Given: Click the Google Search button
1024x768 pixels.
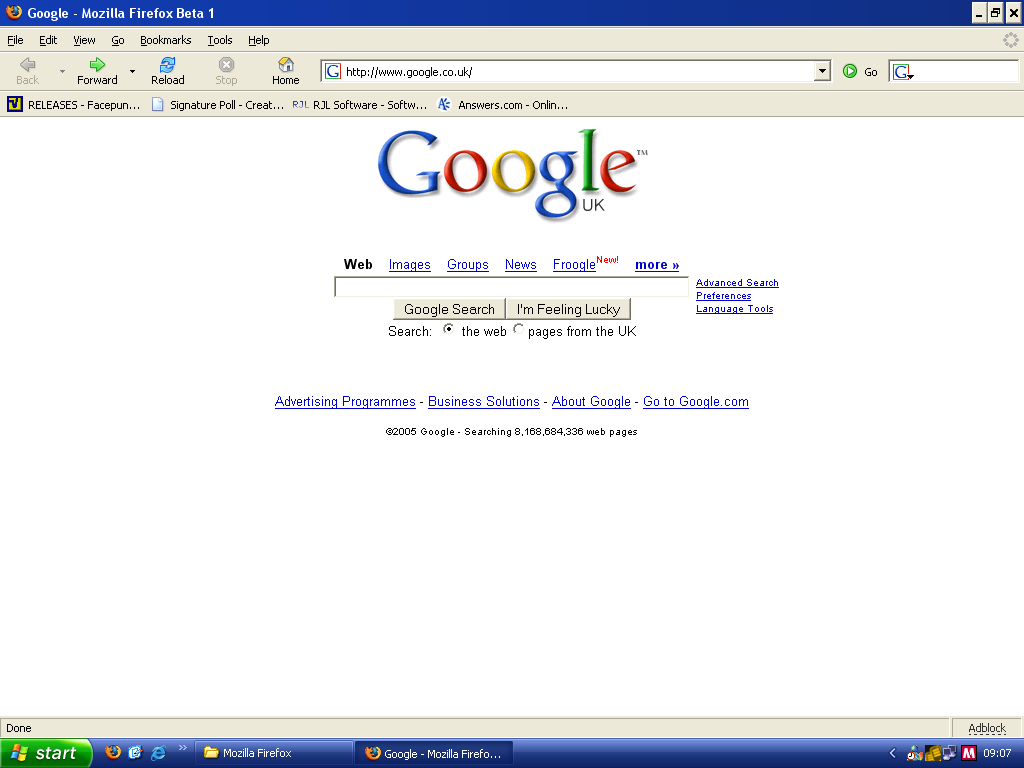Looking at the screenshot, I should (x=449, y=309).
